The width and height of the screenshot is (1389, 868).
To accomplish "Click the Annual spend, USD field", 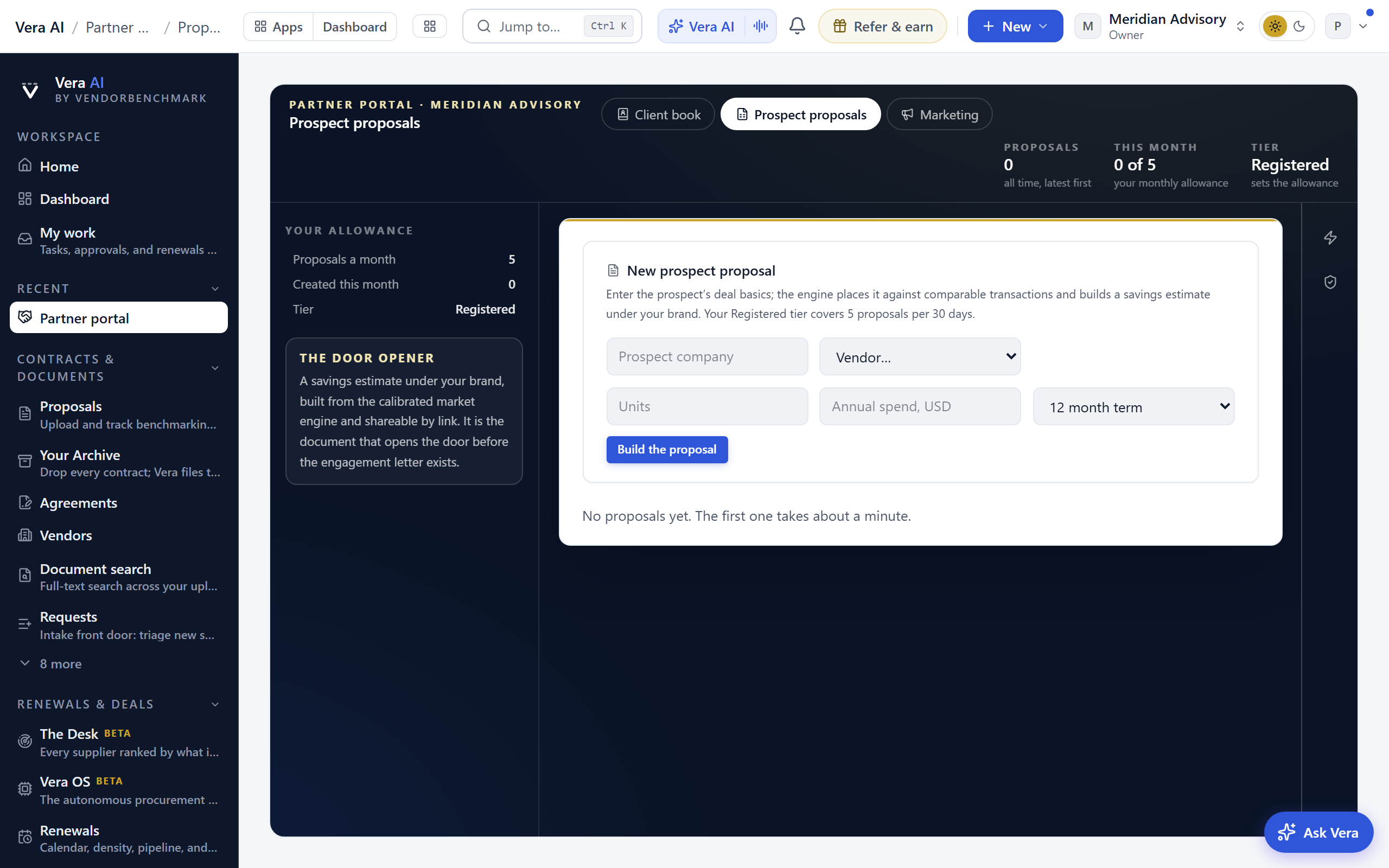I will tap(920, 406).
